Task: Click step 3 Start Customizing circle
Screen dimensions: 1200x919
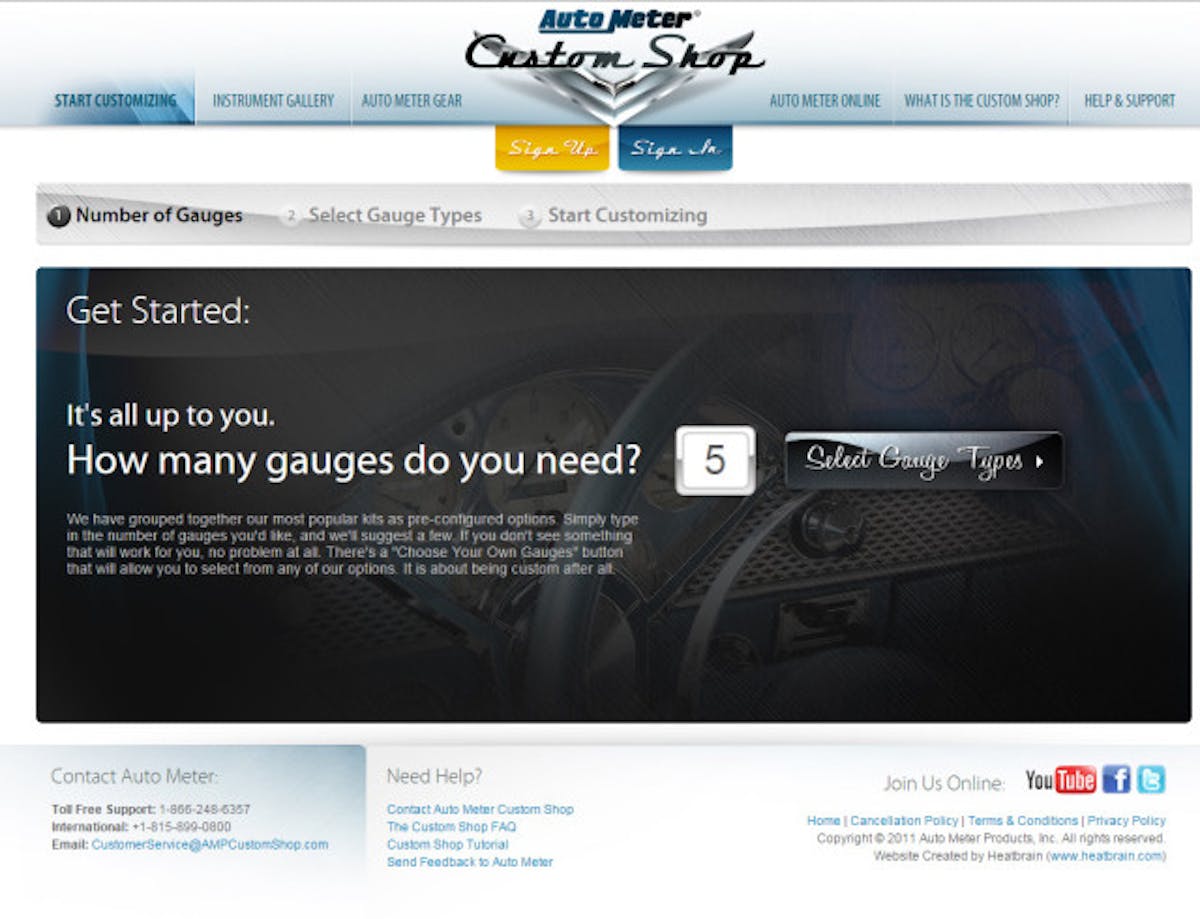Action: tap(529, 215)
